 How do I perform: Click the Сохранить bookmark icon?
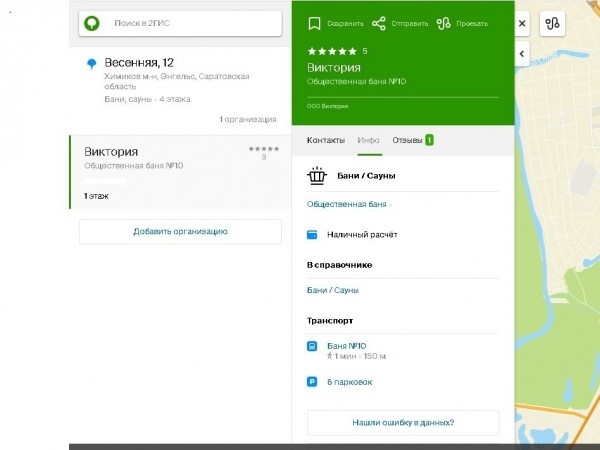tap(314, 24)
